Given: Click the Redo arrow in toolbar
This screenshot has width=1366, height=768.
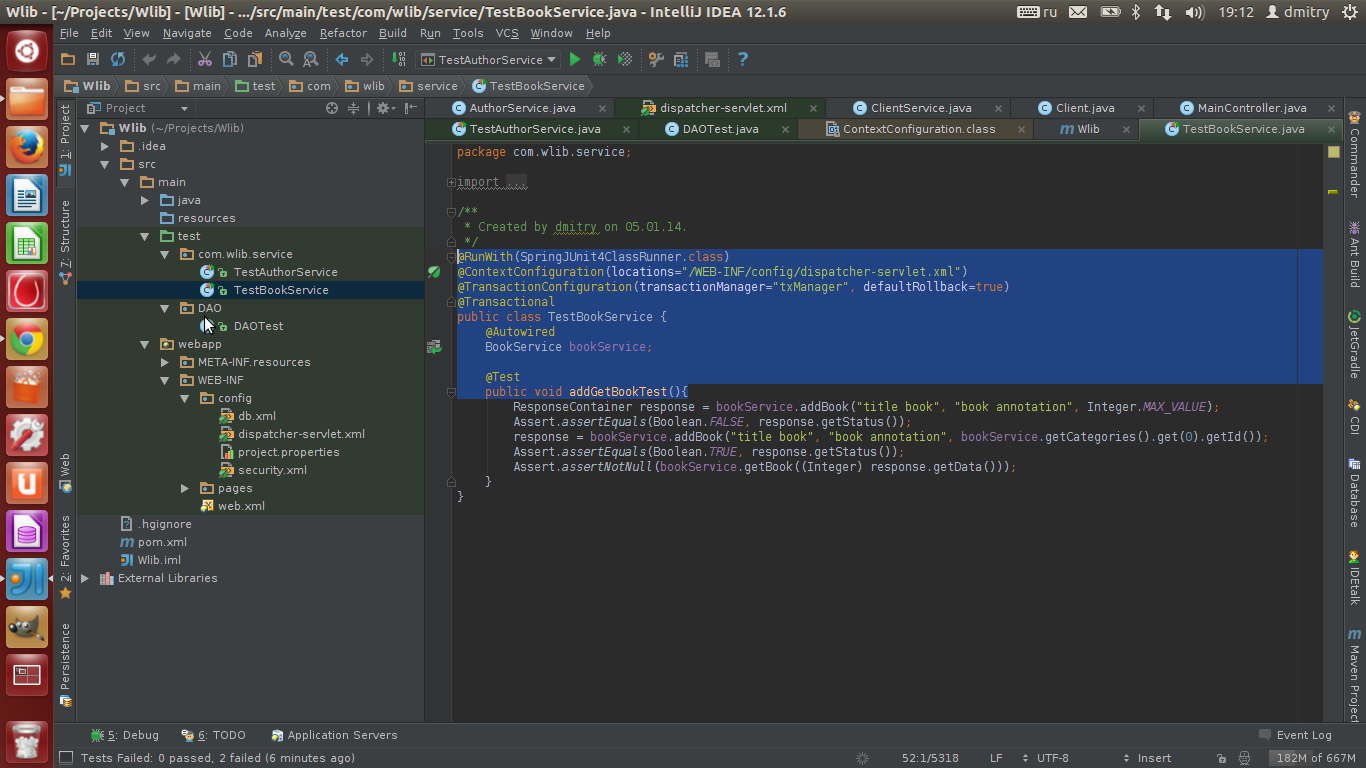Looking at the screenshot, I should 174,60.
